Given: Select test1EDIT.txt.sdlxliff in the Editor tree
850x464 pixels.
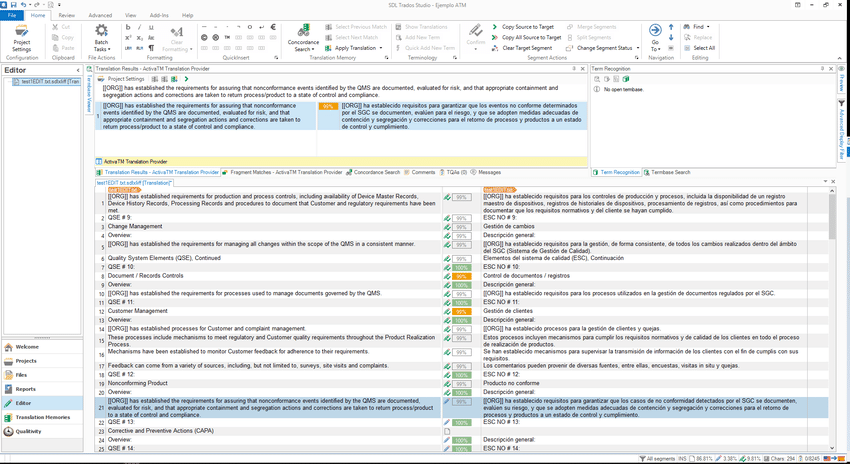Looking at the screenshot, I should 46,81.
